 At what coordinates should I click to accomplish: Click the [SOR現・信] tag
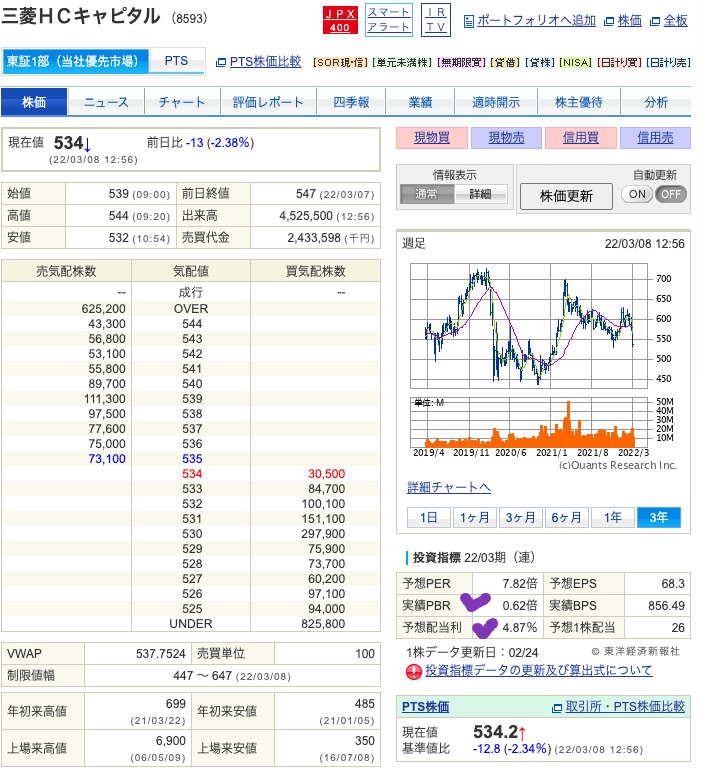pyautogui.click(x=341, y=63)
